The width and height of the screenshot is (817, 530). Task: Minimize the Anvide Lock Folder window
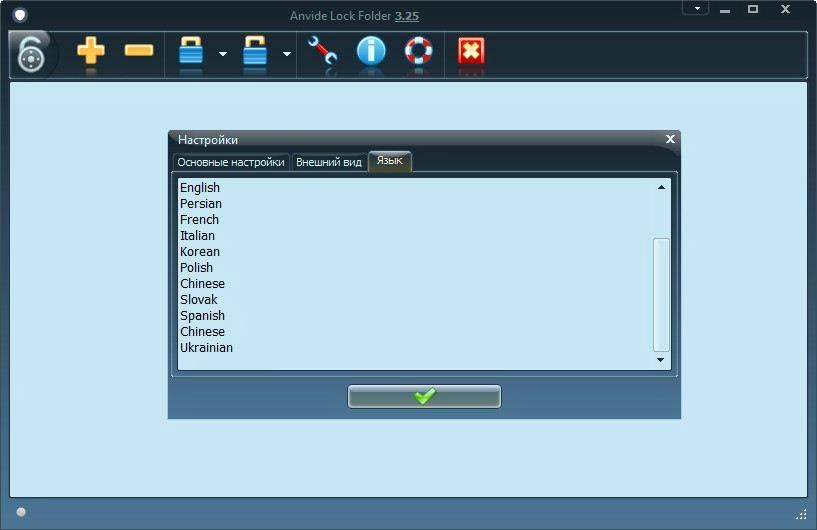725,9
